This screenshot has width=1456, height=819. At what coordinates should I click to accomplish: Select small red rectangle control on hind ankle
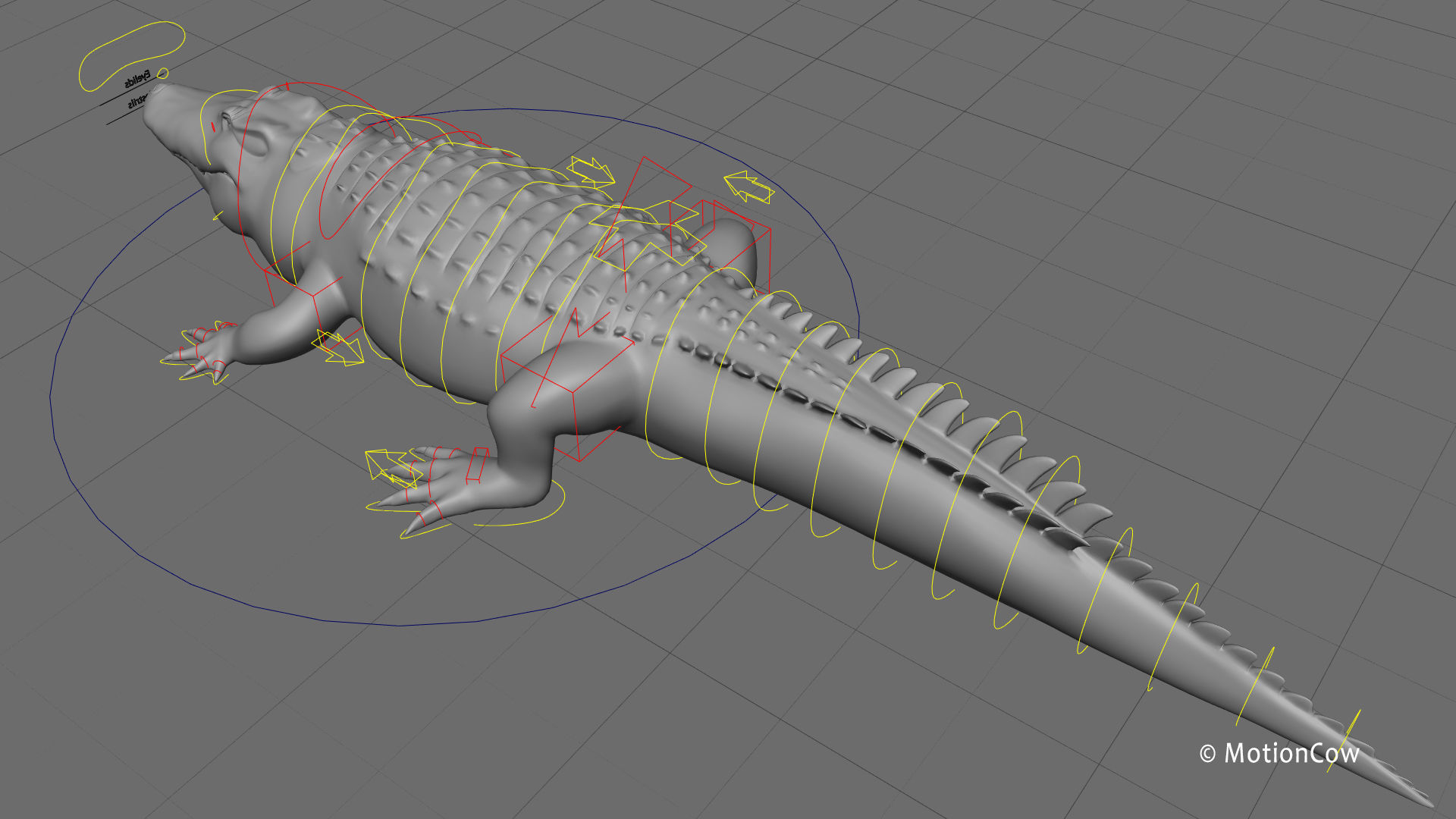477,465
